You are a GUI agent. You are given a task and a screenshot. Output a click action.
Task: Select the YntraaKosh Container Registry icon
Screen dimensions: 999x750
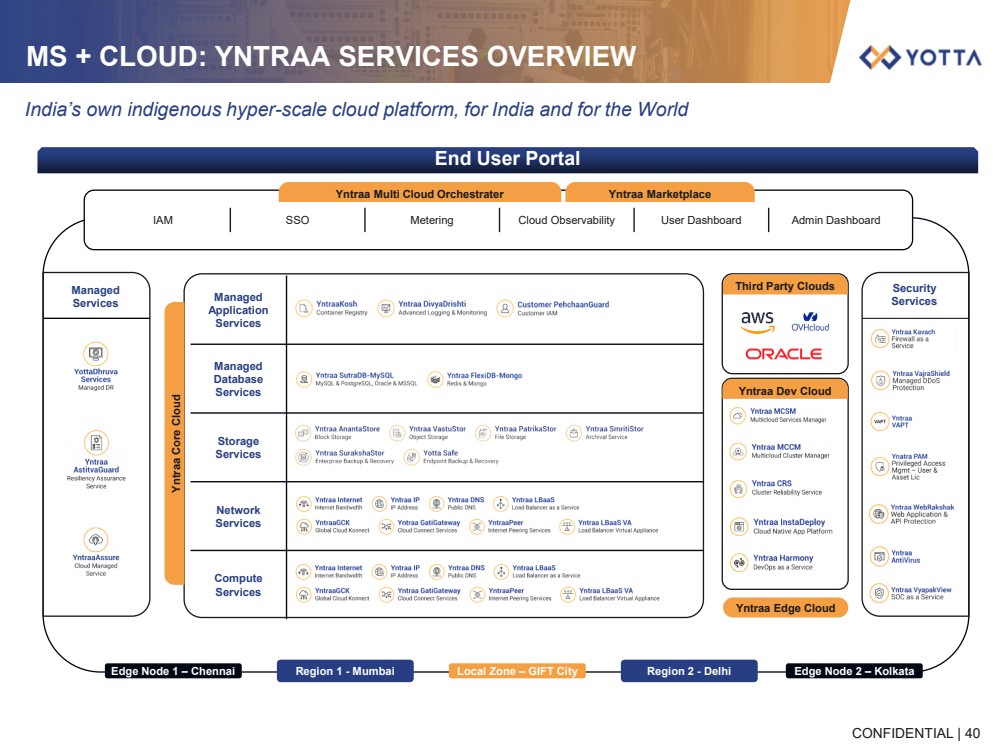pos(305,309)
